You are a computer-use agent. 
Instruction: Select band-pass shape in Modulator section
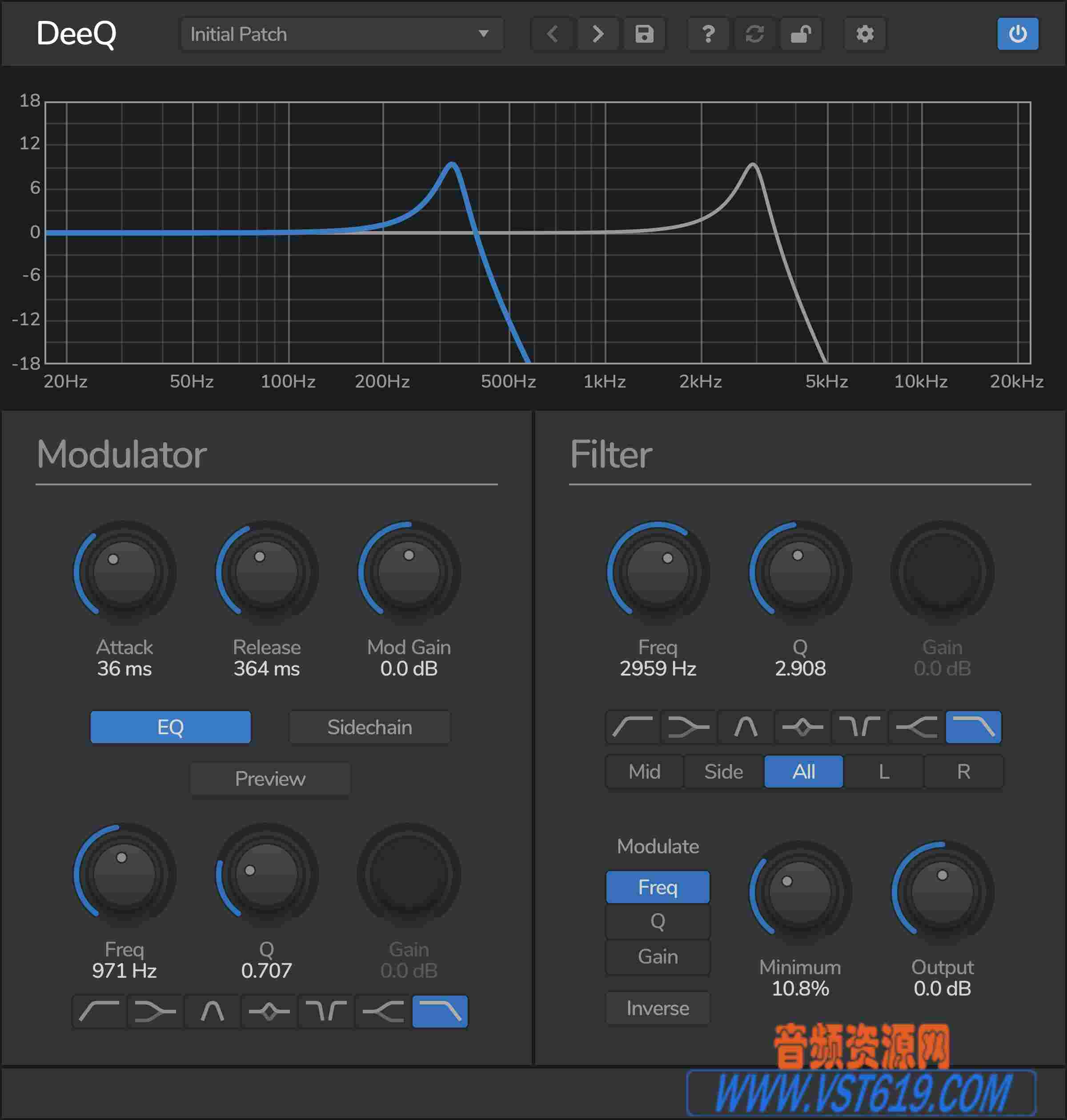tap(269, 1012)
